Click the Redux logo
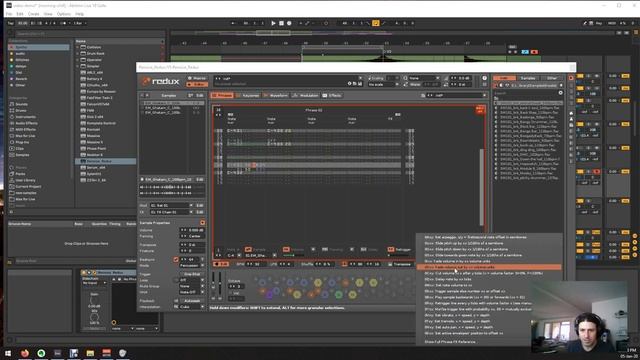The height and width of the screenshot is (360, 640). pyautogui.click(x=161, y=81)
